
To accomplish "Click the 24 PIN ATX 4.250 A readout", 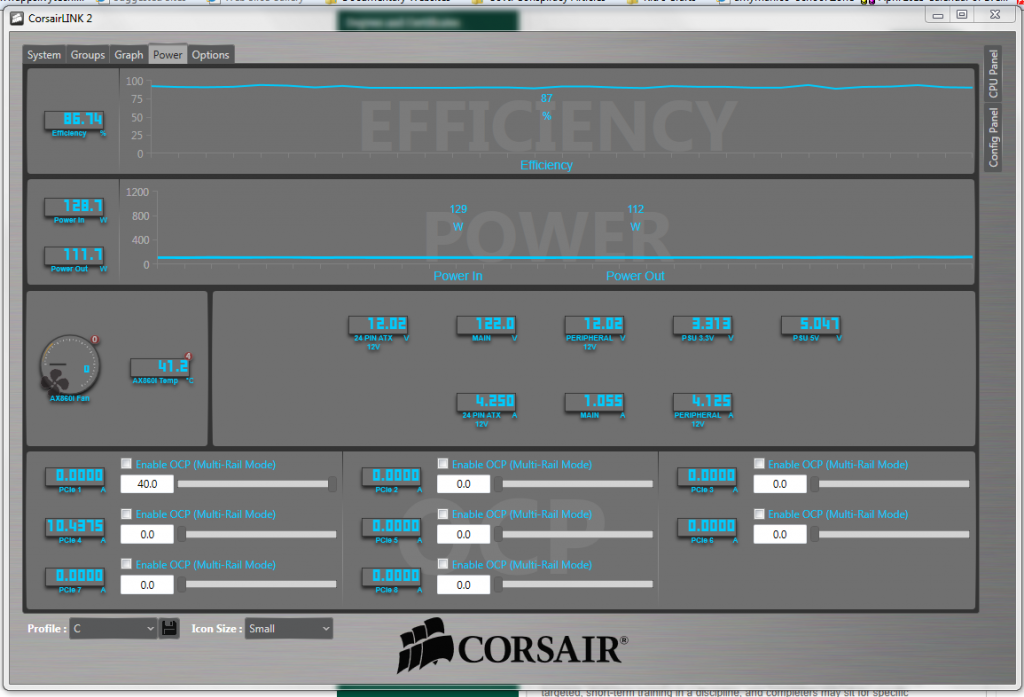I will coord(487,402).
